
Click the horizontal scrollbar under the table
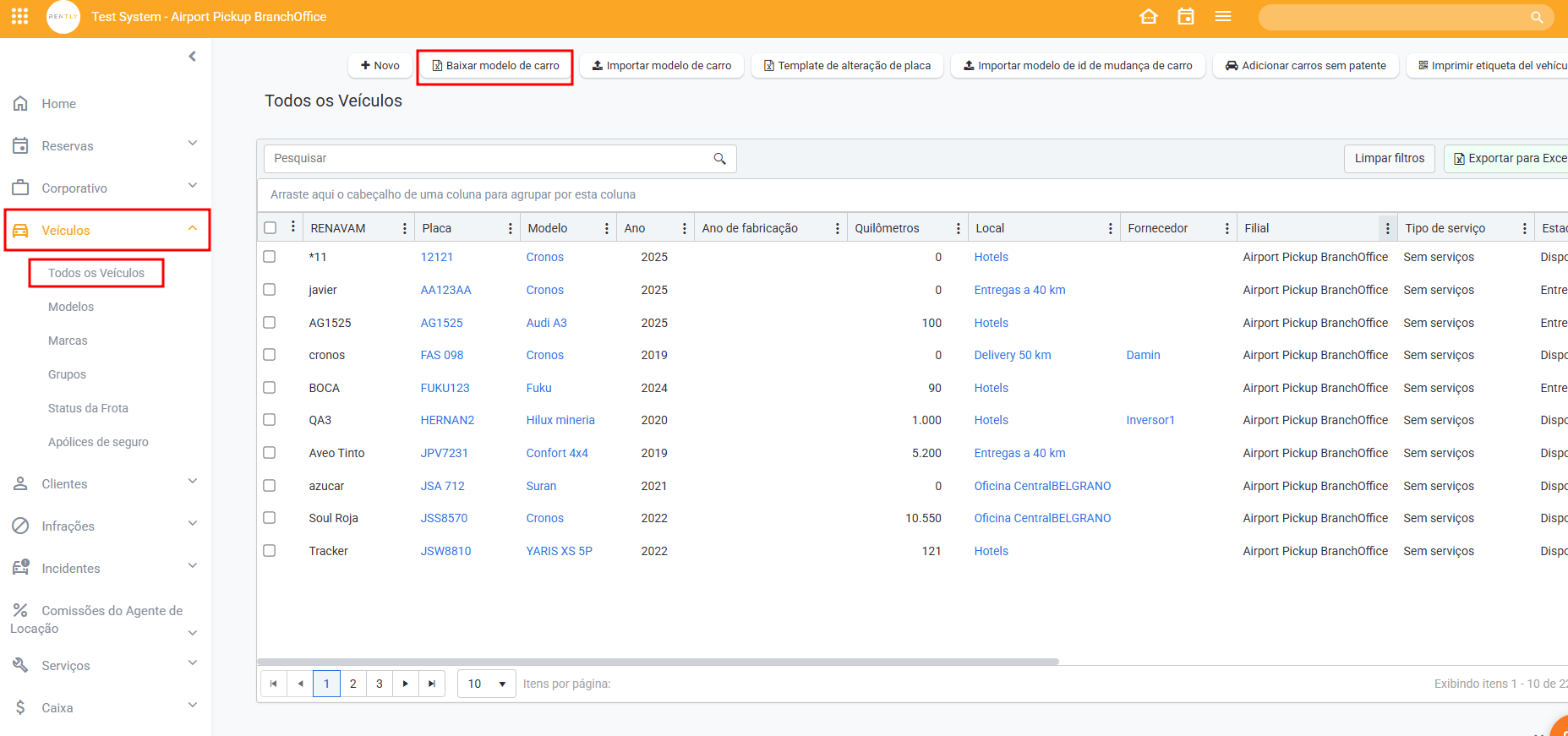[x=658, y=662]
